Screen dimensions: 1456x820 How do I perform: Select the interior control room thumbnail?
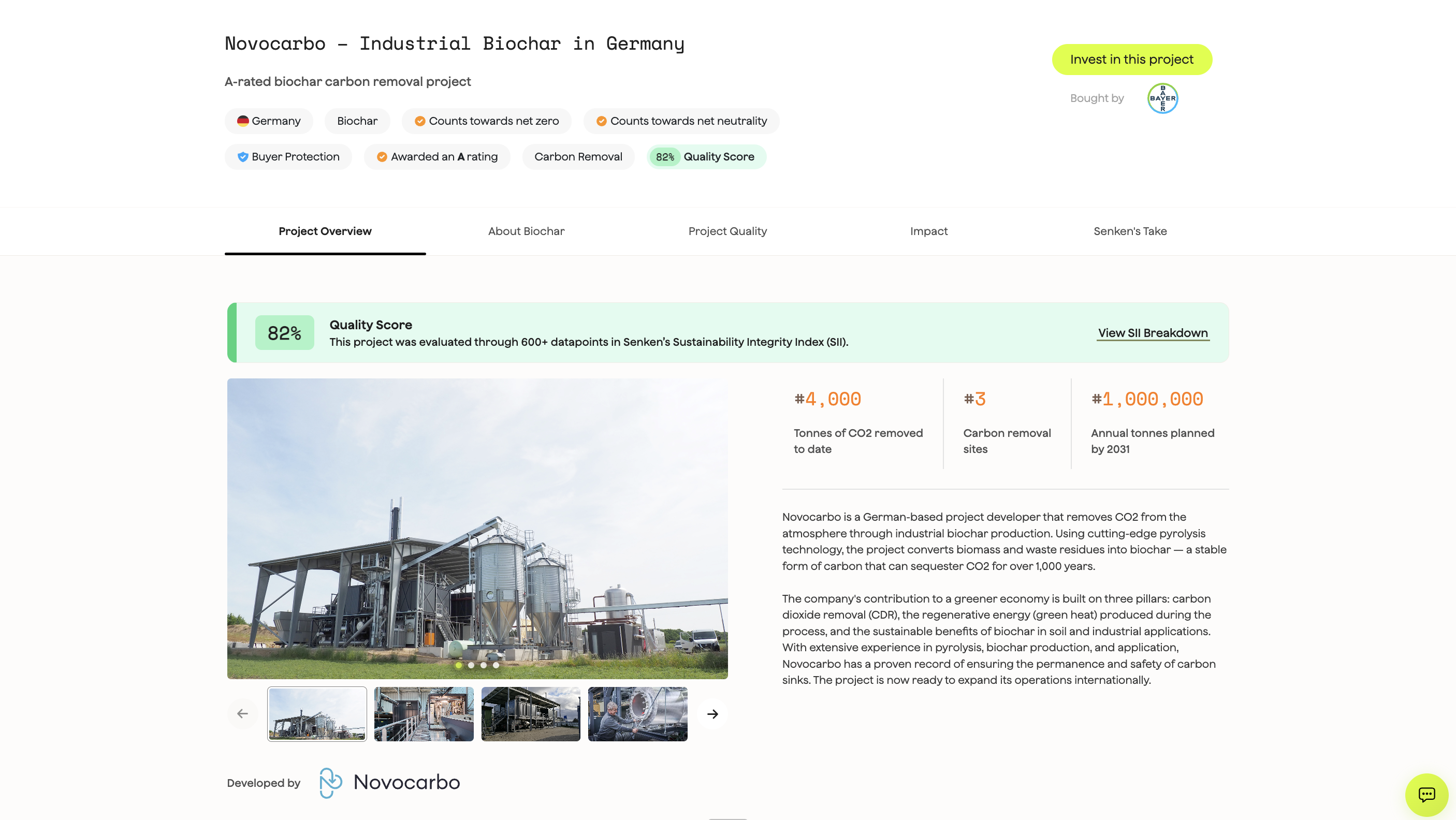tap(424, 714)
